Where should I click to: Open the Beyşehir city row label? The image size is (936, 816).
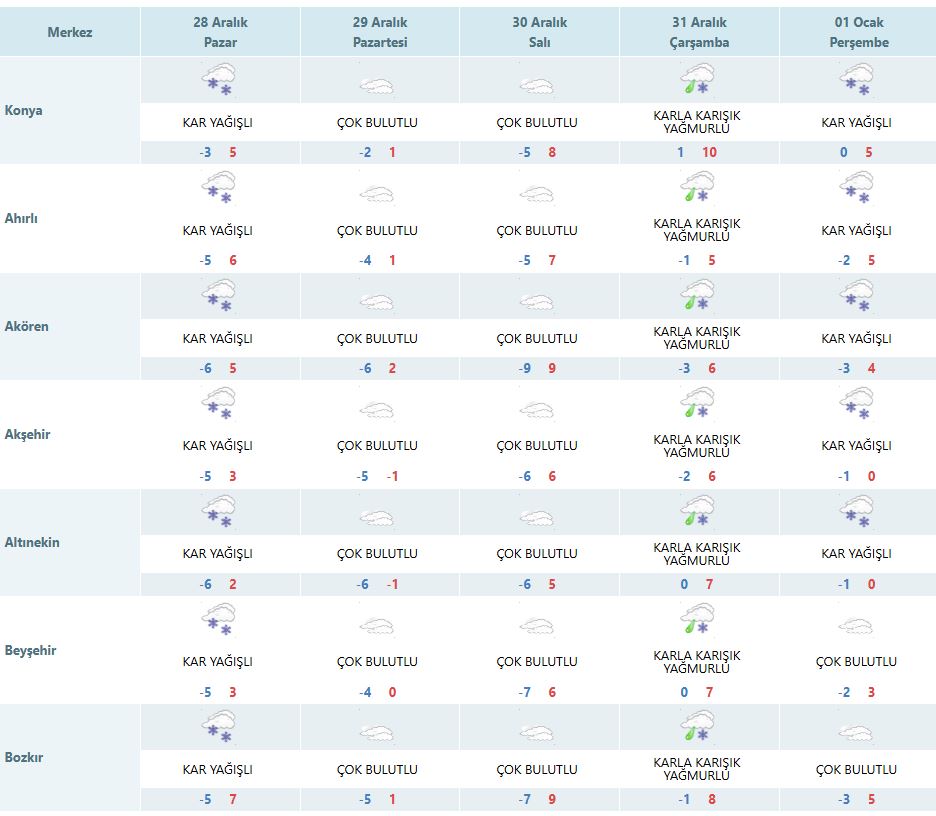click(31, 651)
